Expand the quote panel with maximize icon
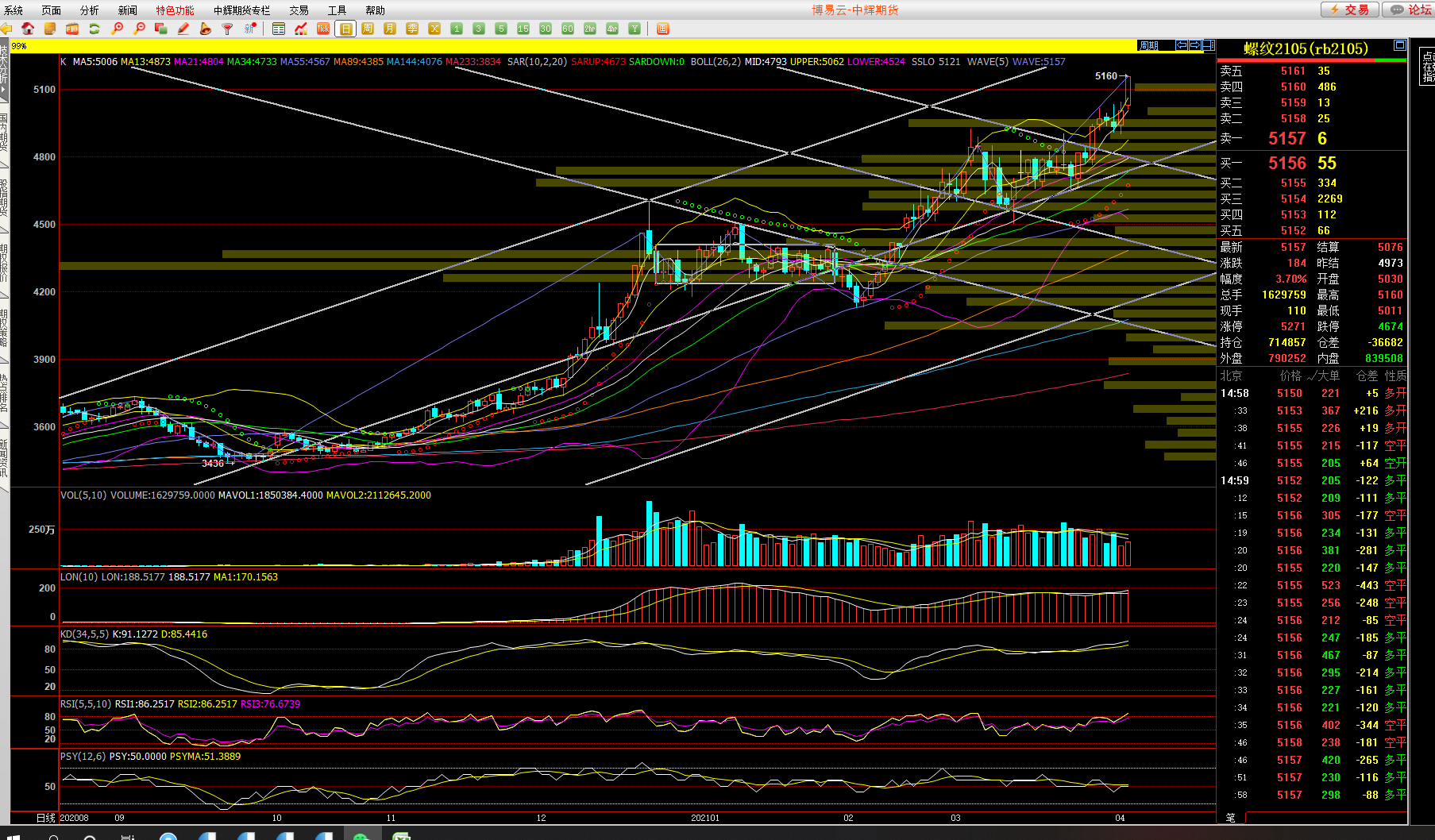 [x=1400, y=45]
